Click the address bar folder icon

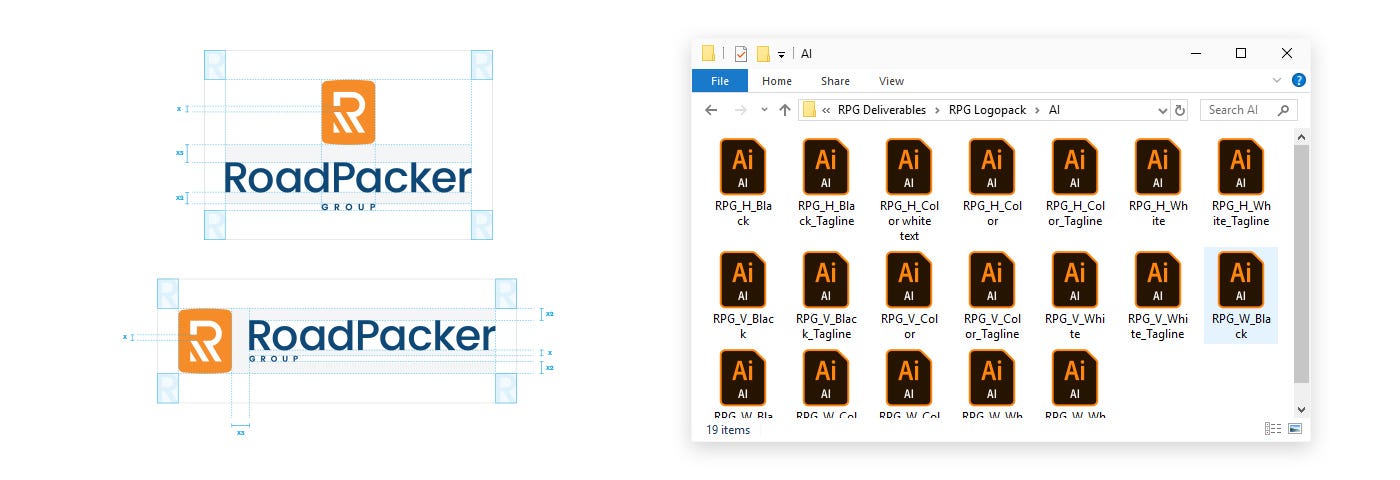pos(810,110)
